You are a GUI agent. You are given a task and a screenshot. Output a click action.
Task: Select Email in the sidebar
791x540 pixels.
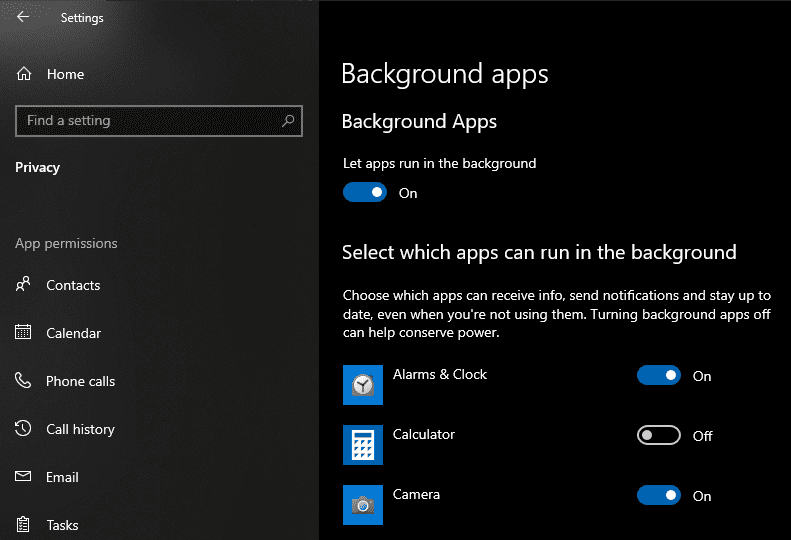coord(63,477)
